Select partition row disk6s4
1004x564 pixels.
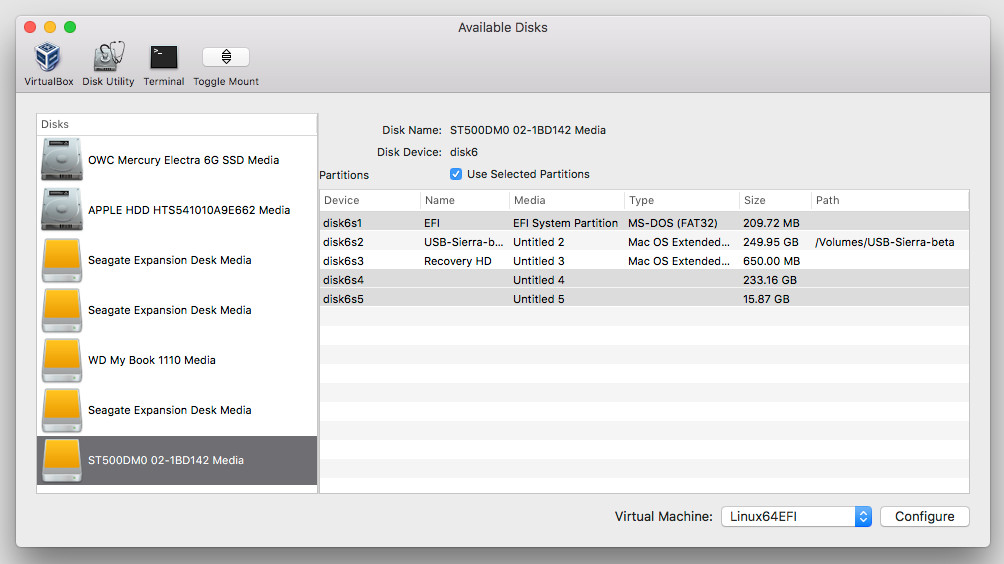point(644,280)
